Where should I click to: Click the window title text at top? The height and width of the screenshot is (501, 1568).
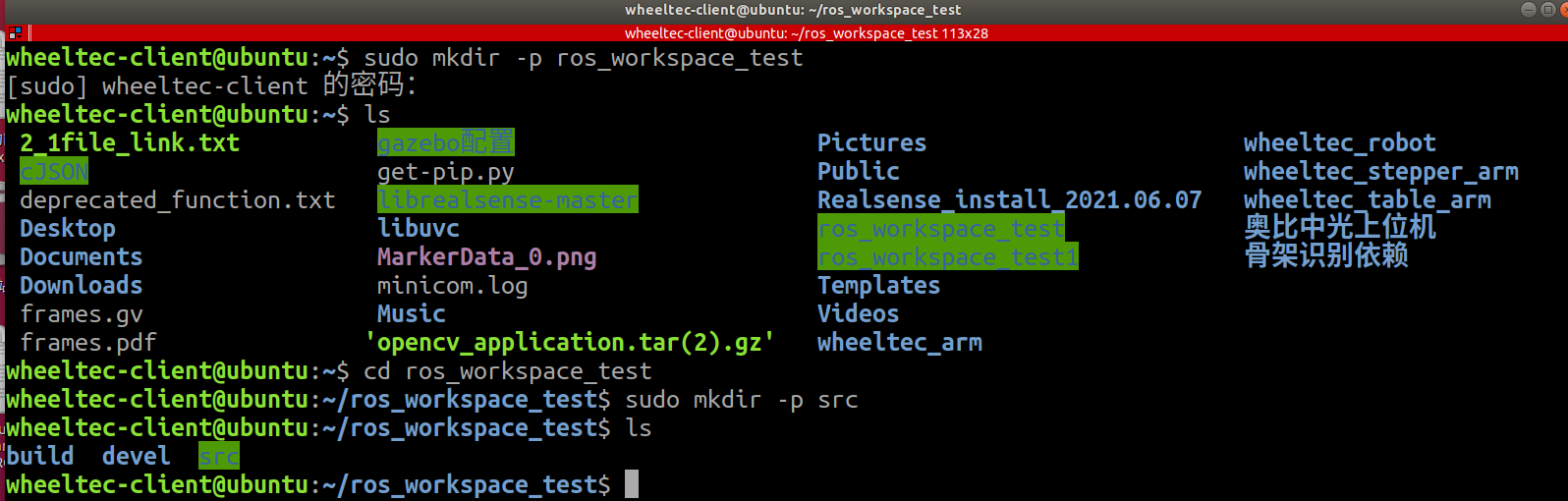(792, 10)
